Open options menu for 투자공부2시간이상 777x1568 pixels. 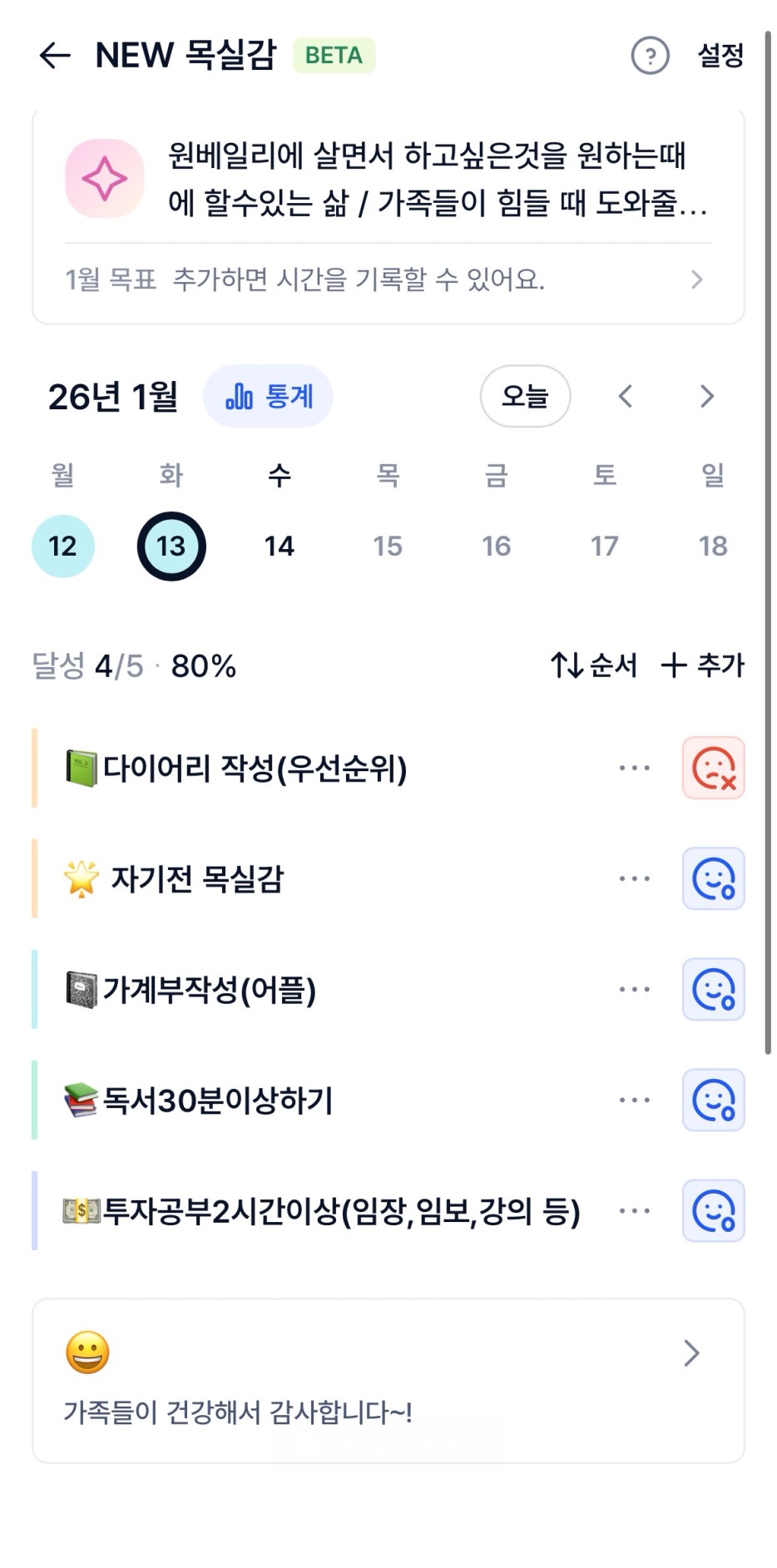click(x=634, y=1210)
